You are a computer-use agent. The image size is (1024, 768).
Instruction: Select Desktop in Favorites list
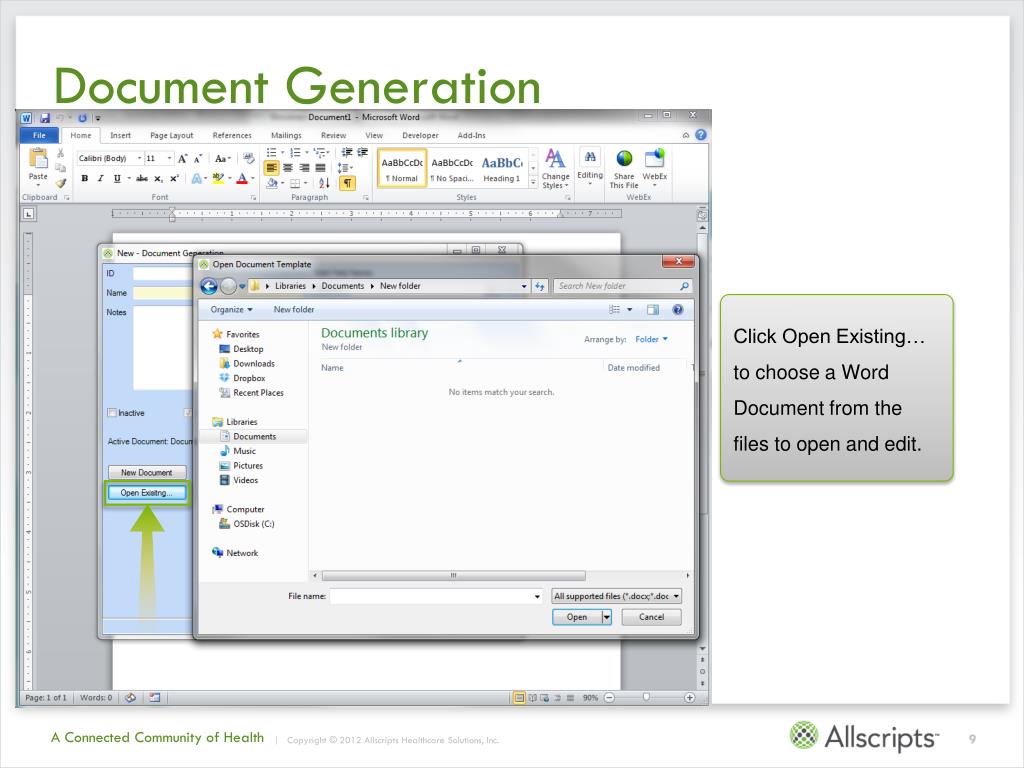(242, 349)
